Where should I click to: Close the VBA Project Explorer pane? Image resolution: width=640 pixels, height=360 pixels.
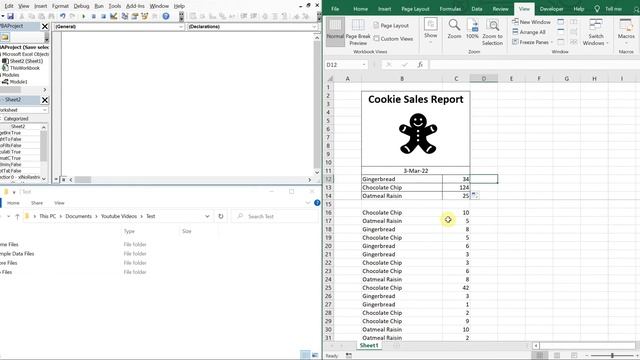pos(45,27)
